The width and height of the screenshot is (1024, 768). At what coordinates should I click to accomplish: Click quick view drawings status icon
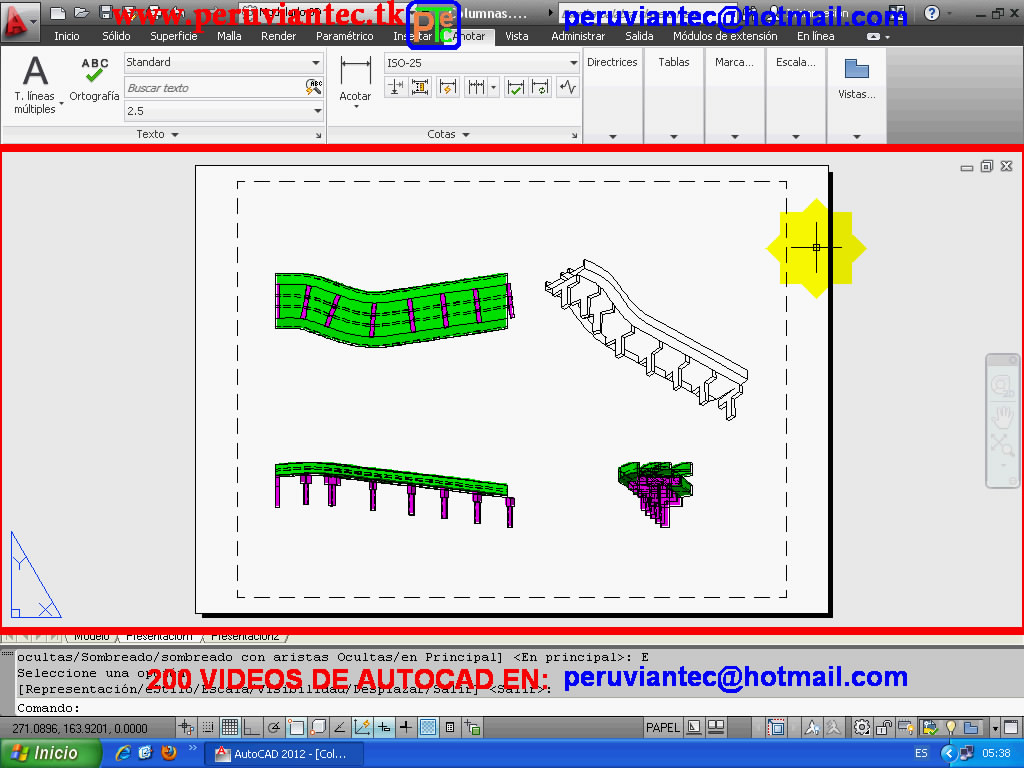(x=716, y=727)
